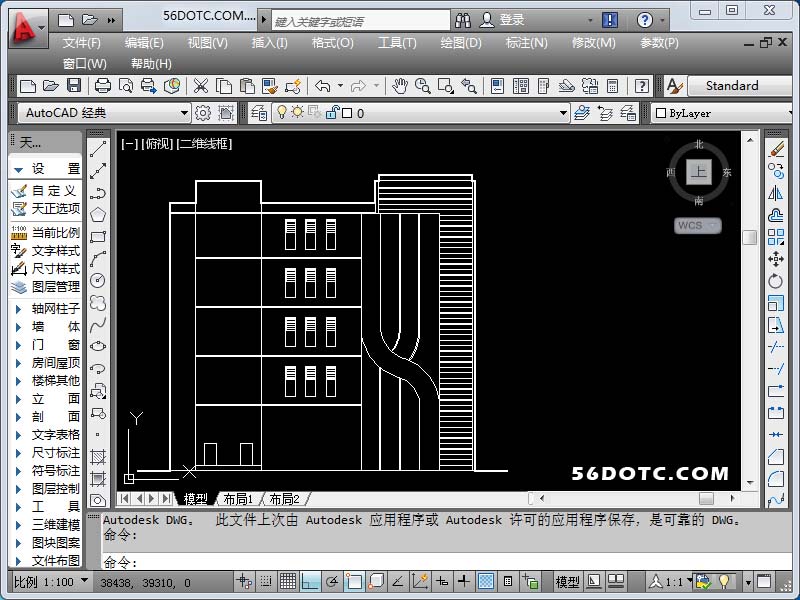Click the Plot printer icon
Image resolution: width=800 pixels, height=600 pixels.
coord(104,86)
